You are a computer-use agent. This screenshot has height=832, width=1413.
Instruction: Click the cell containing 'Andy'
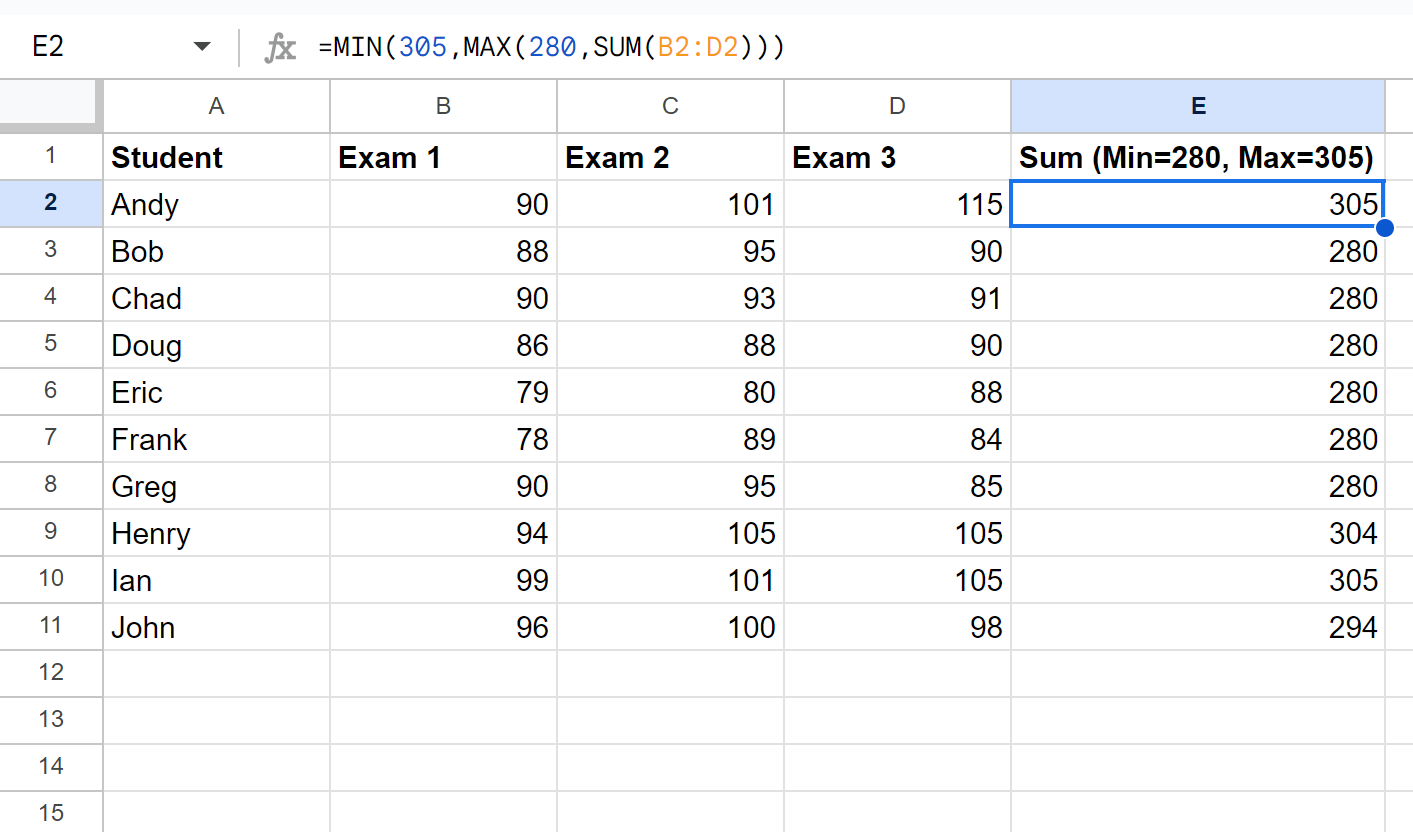point(216,204)
